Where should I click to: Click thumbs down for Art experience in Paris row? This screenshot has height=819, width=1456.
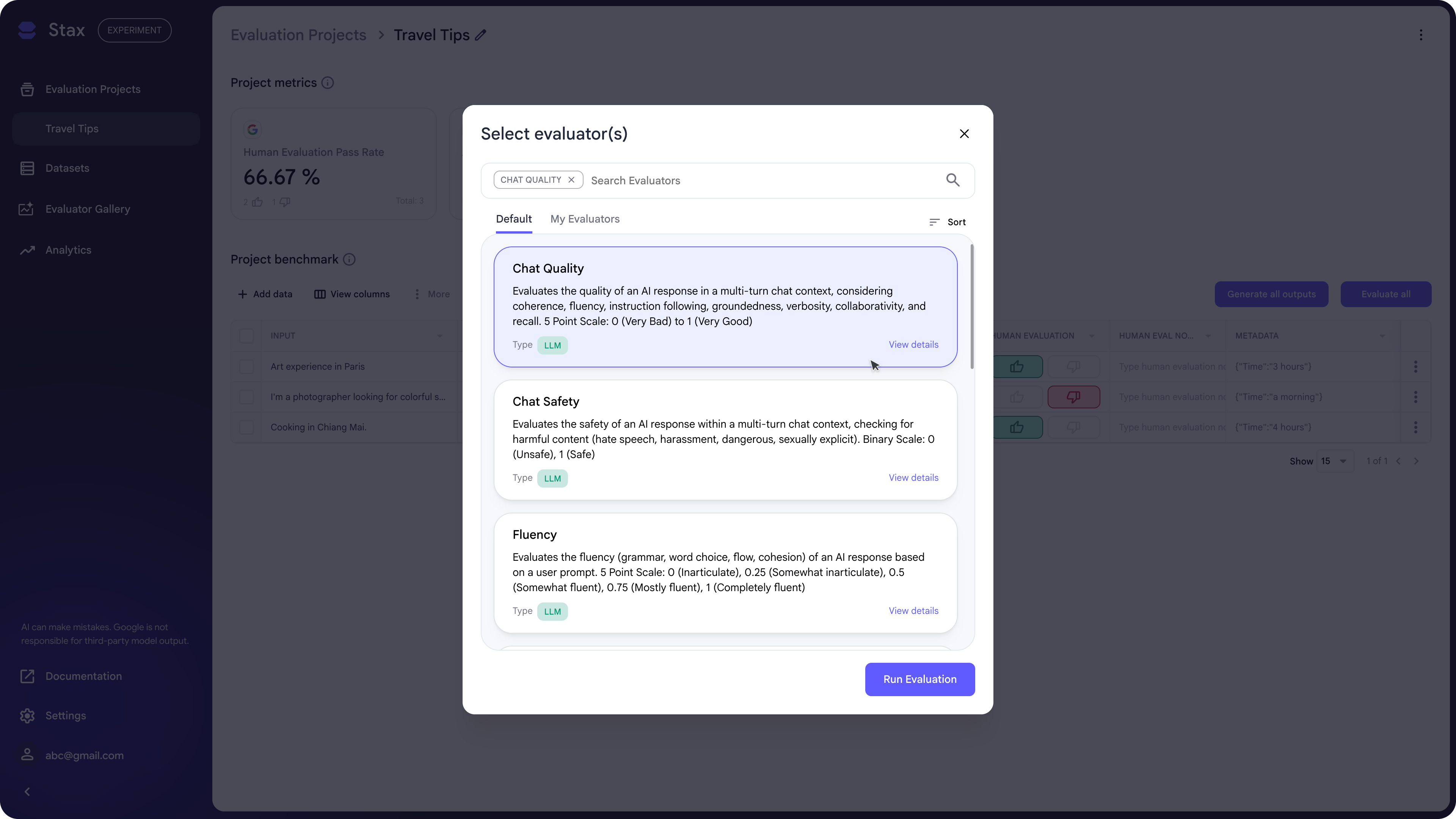point(1073,367)
